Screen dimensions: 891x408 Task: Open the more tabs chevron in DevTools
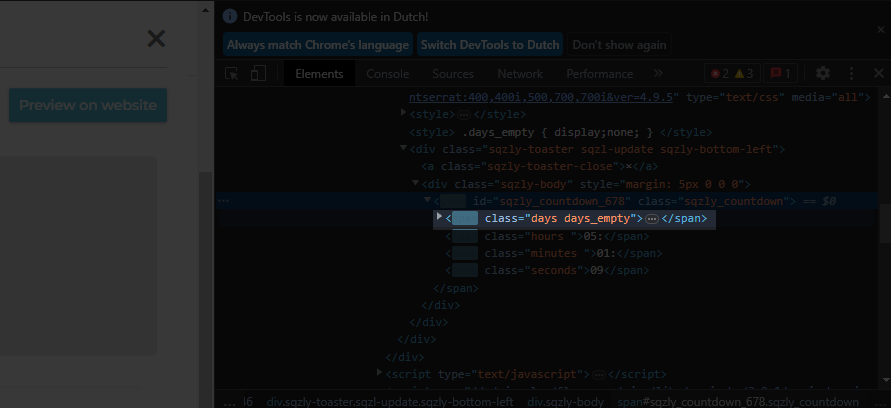point(658,73)
